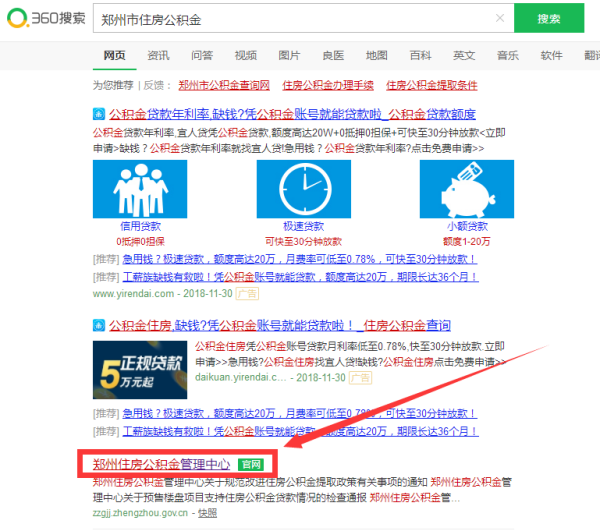Switch to the 百科 tab
The width and height of the screenshot is (600, 531).
click(420, 55)
